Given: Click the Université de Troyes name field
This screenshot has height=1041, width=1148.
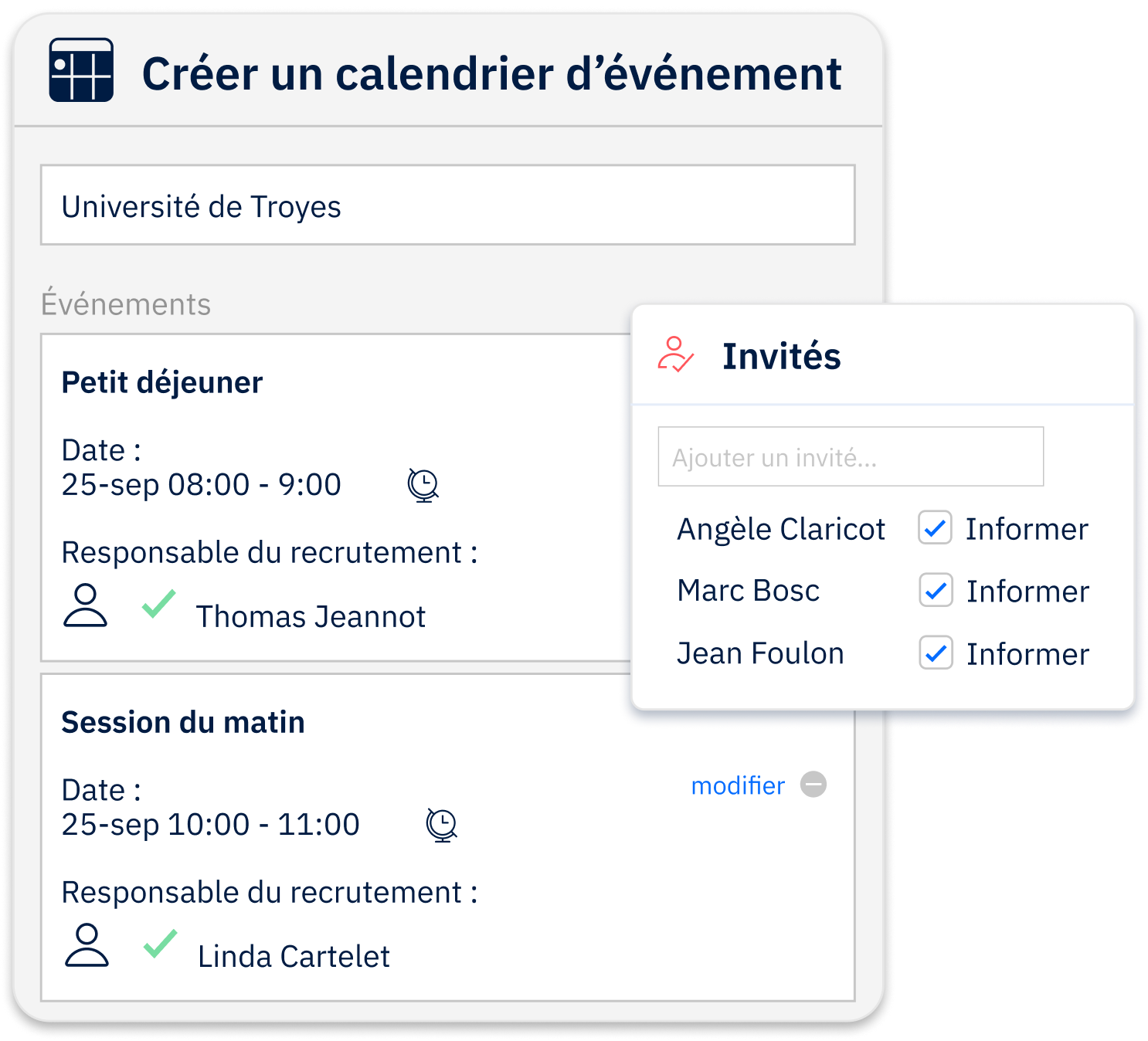Looking at the screenshot, I should (x=447, y=205).
